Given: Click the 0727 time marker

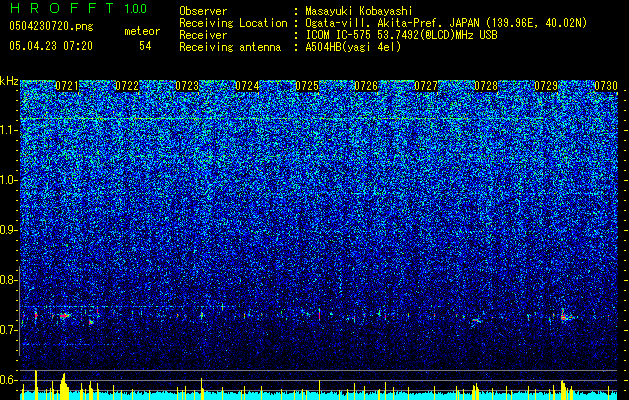Looking at the screenshot, I should point(426,86).
